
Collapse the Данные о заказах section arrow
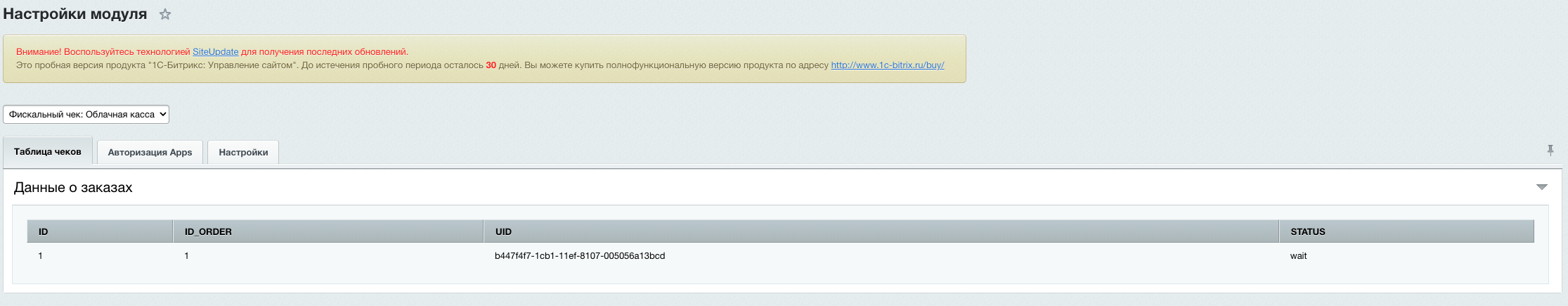tap(1541, 187)
